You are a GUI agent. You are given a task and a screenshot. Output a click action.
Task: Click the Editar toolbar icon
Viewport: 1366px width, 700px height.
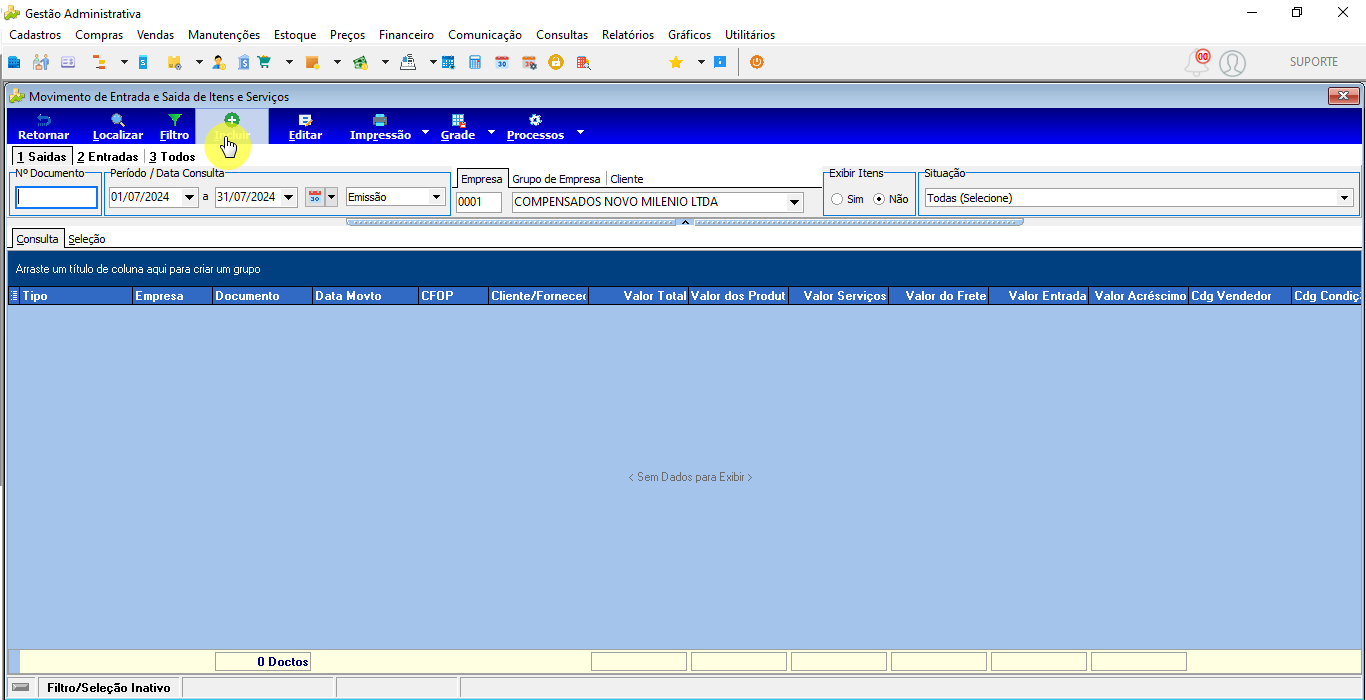pos(305,120)
